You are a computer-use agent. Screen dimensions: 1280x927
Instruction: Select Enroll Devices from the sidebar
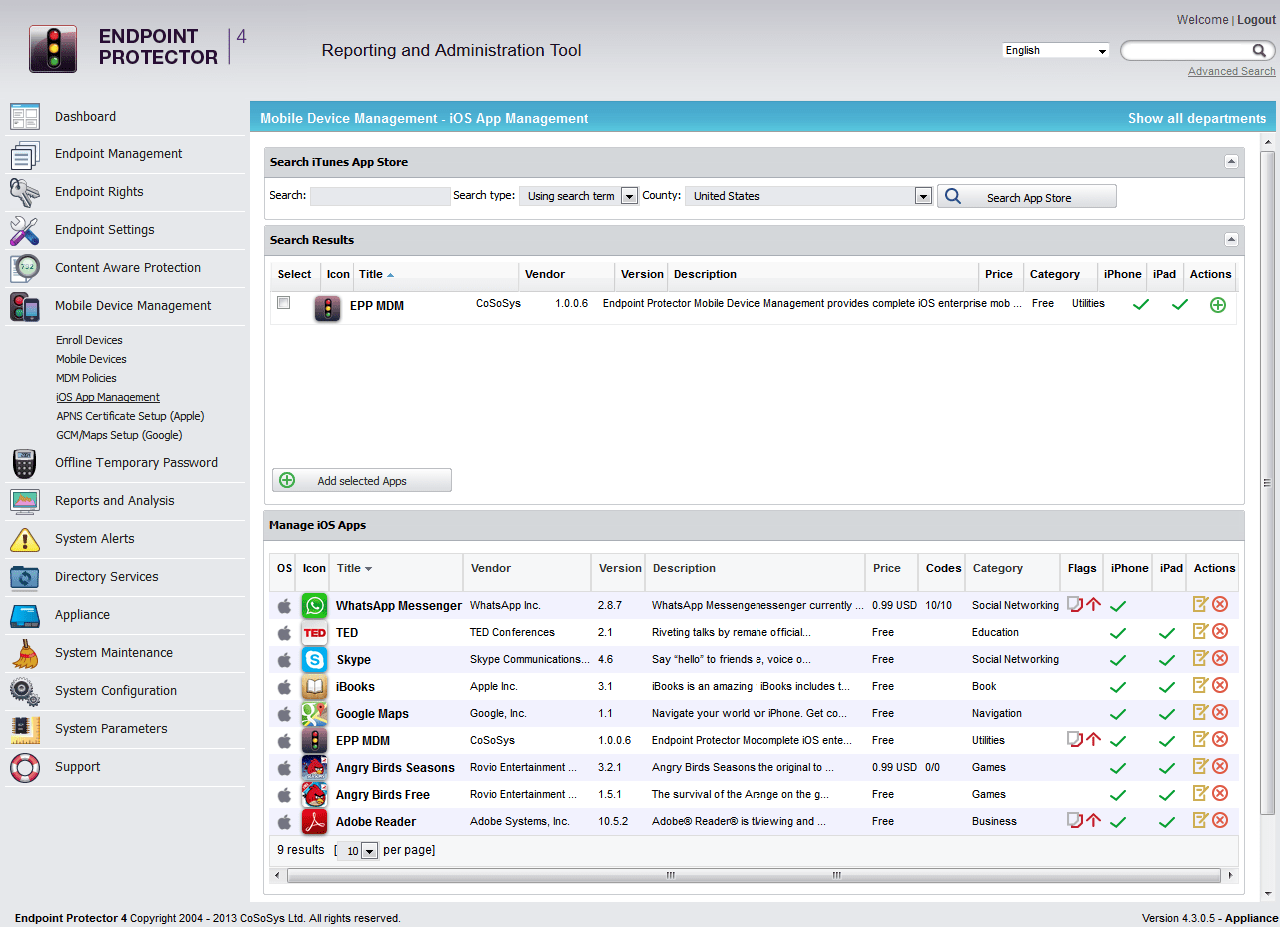click(90, 340)
